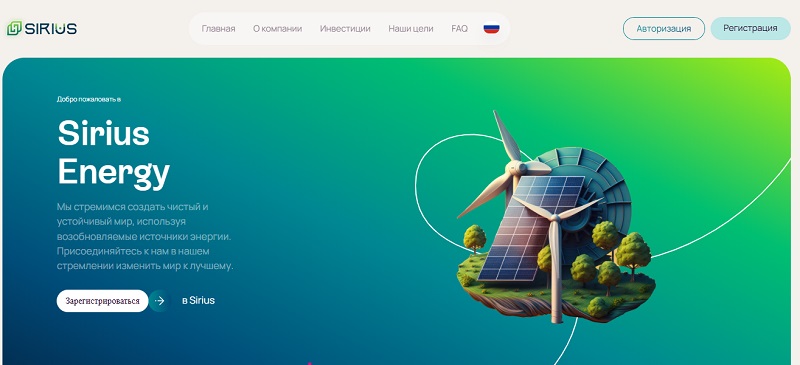Click the Регистрация button in header
Viewport: 800px width, 365px height.
[750, 28]
